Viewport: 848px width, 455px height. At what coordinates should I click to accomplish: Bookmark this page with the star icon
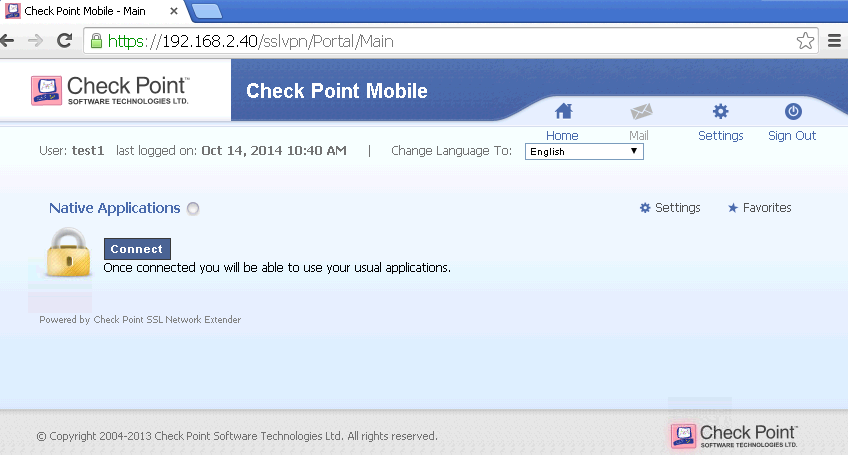(x=805, y=41)
